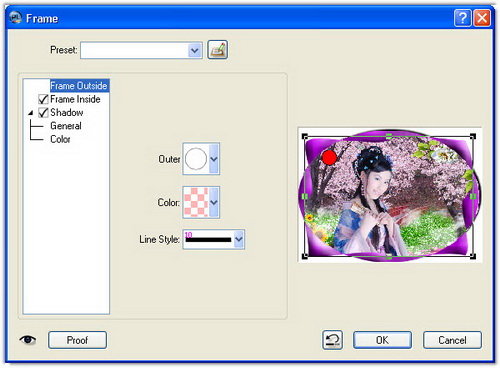Click the black Line Style preview
500x368 pixels.
point(208,239)
